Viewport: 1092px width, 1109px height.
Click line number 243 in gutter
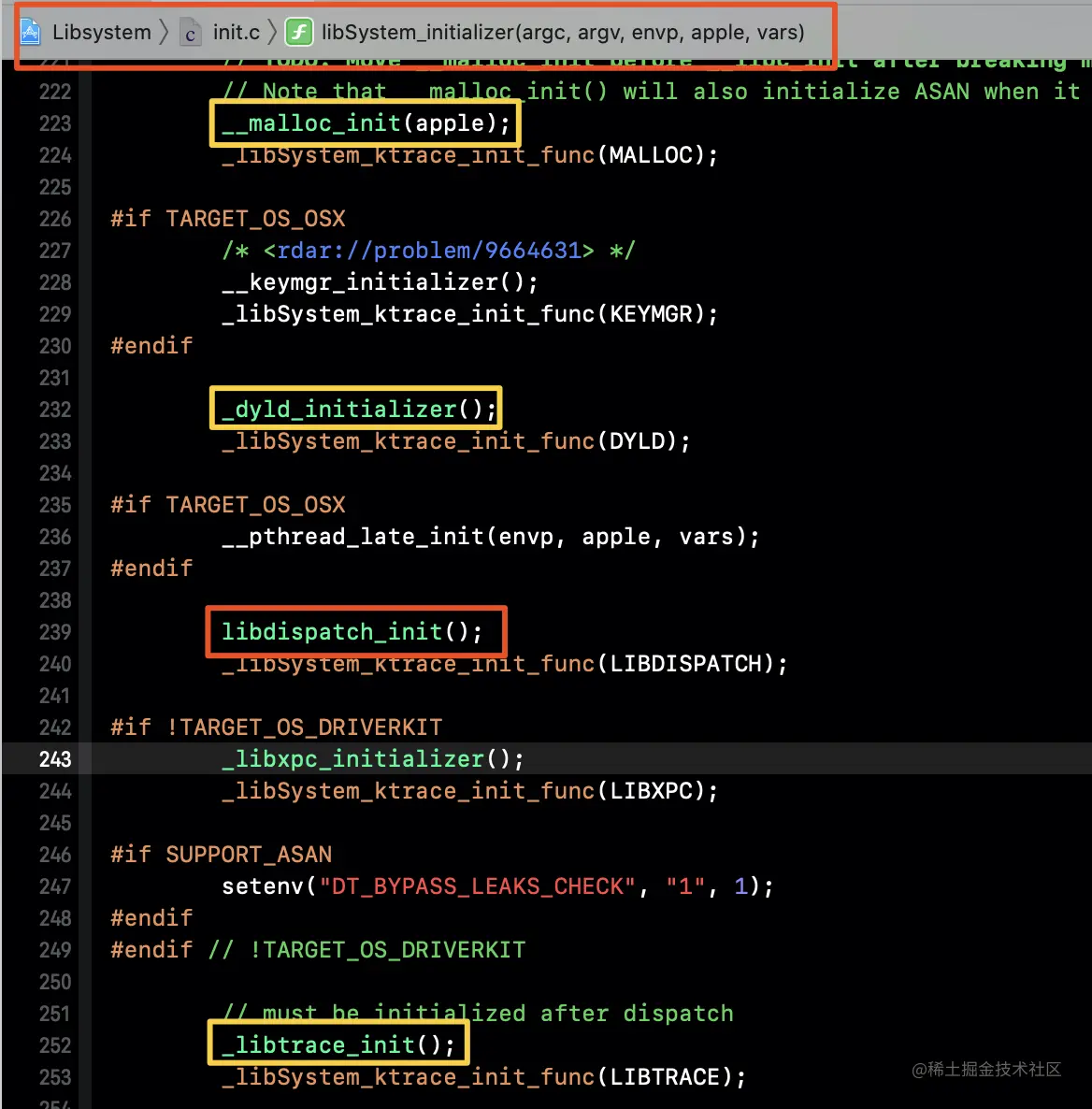[x=55, y=759]
